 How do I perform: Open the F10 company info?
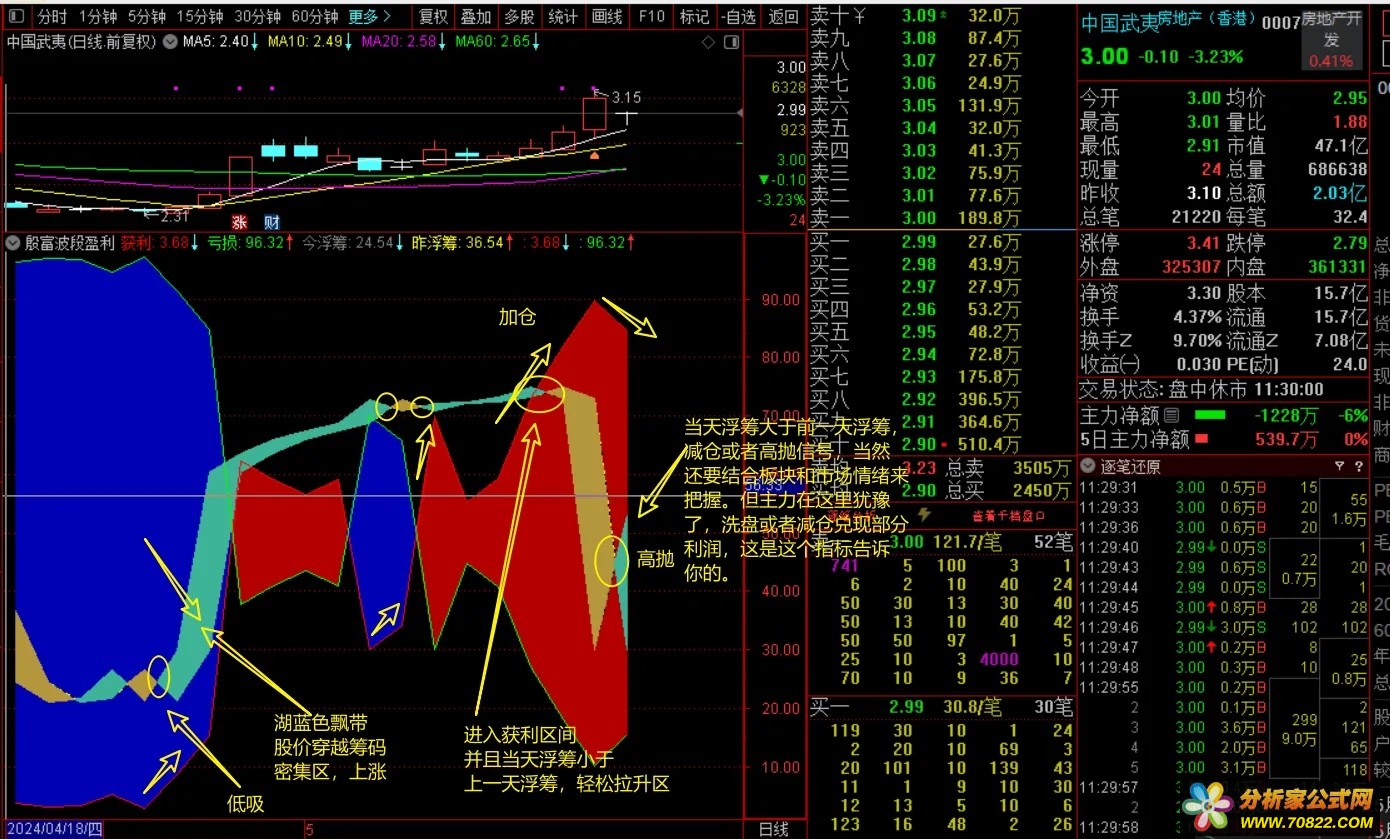[x=651, y=16]
